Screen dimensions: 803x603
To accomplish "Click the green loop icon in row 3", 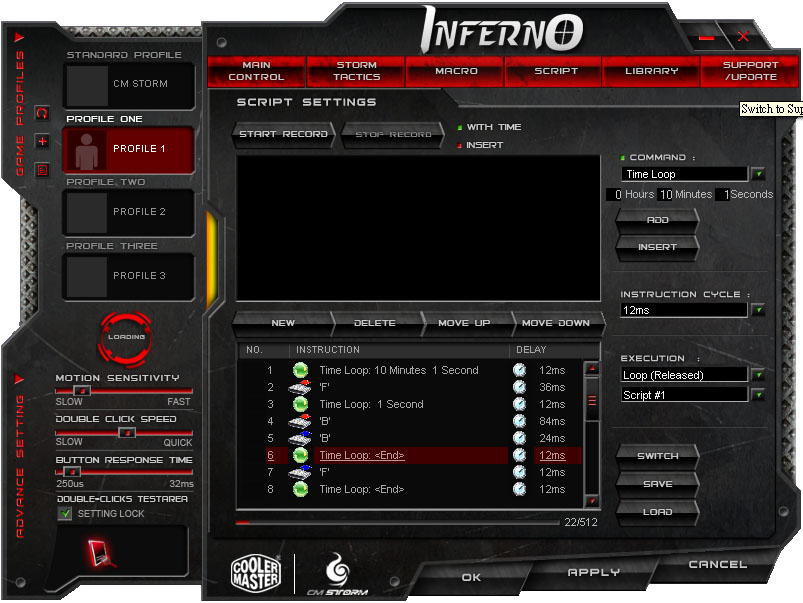I will [x=300, y=404].
